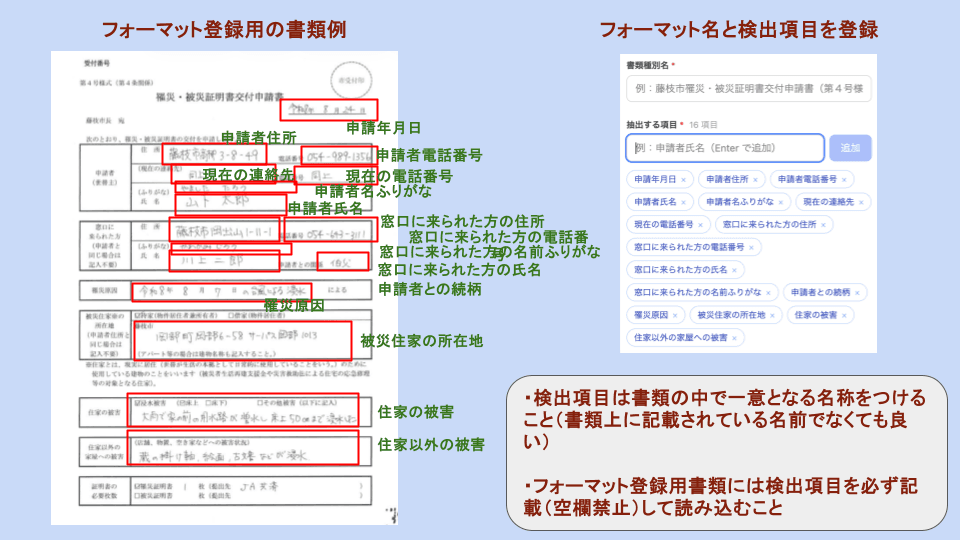This screenshot has height=540, width=960.
Task: Toggle the 浸水被害 checkbox on the form
Action: [x=137, y=403]
